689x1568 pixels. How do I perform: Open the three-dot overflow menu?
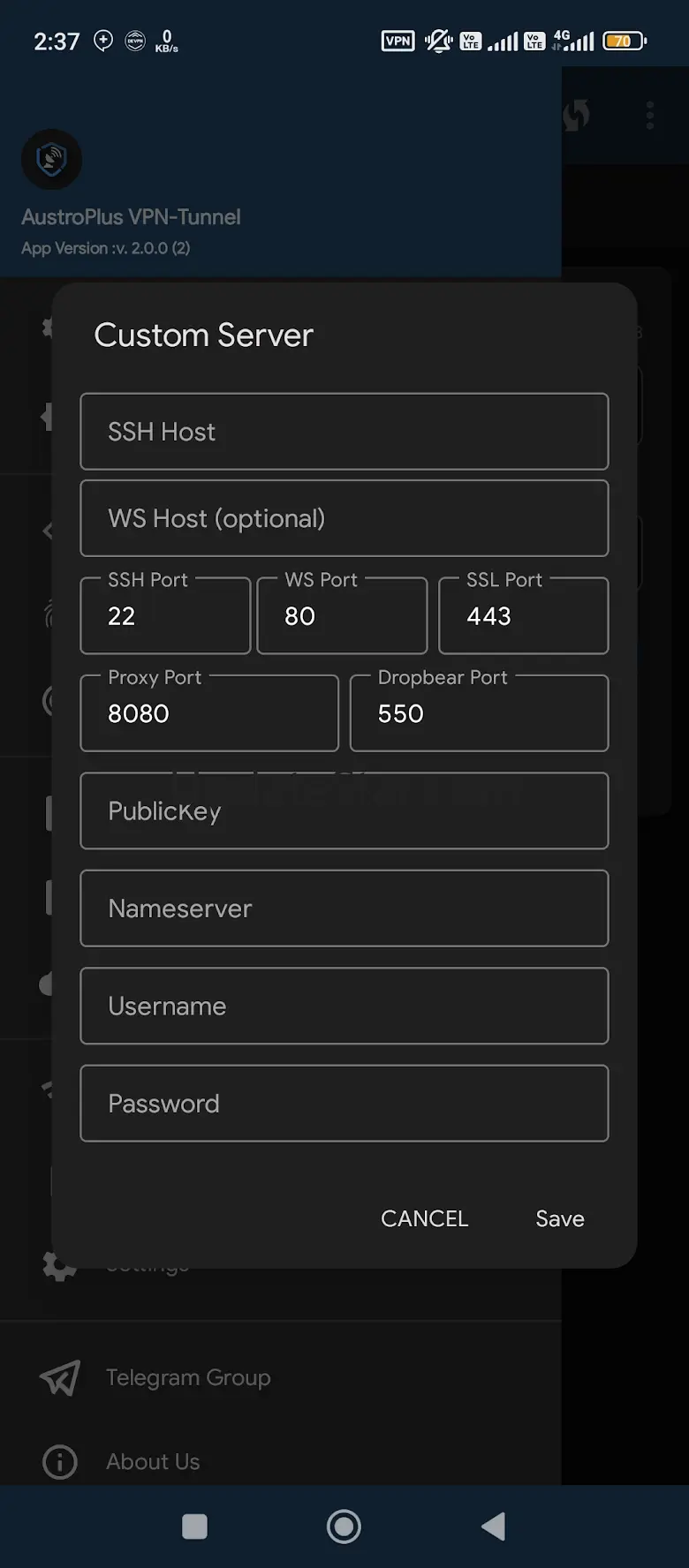pos(650,115)
